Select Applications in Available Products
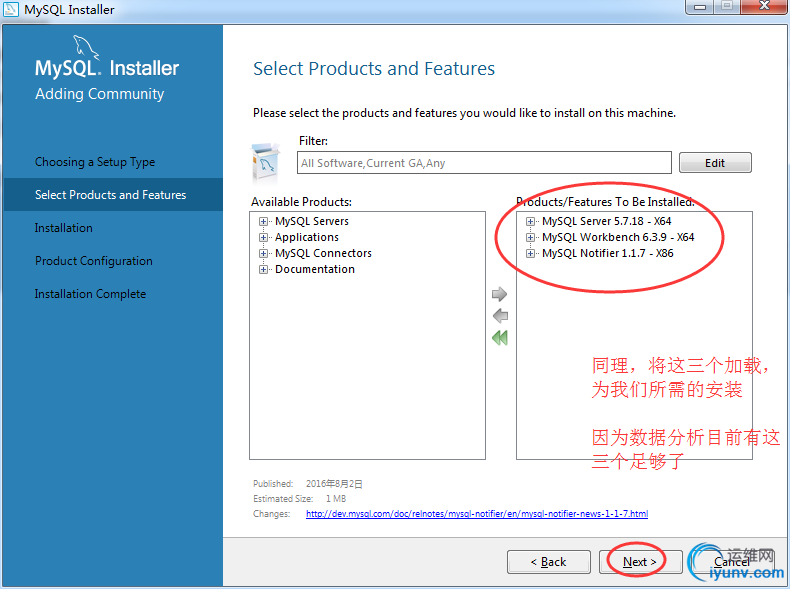This screenshot has width=790, height=589. 306,237
